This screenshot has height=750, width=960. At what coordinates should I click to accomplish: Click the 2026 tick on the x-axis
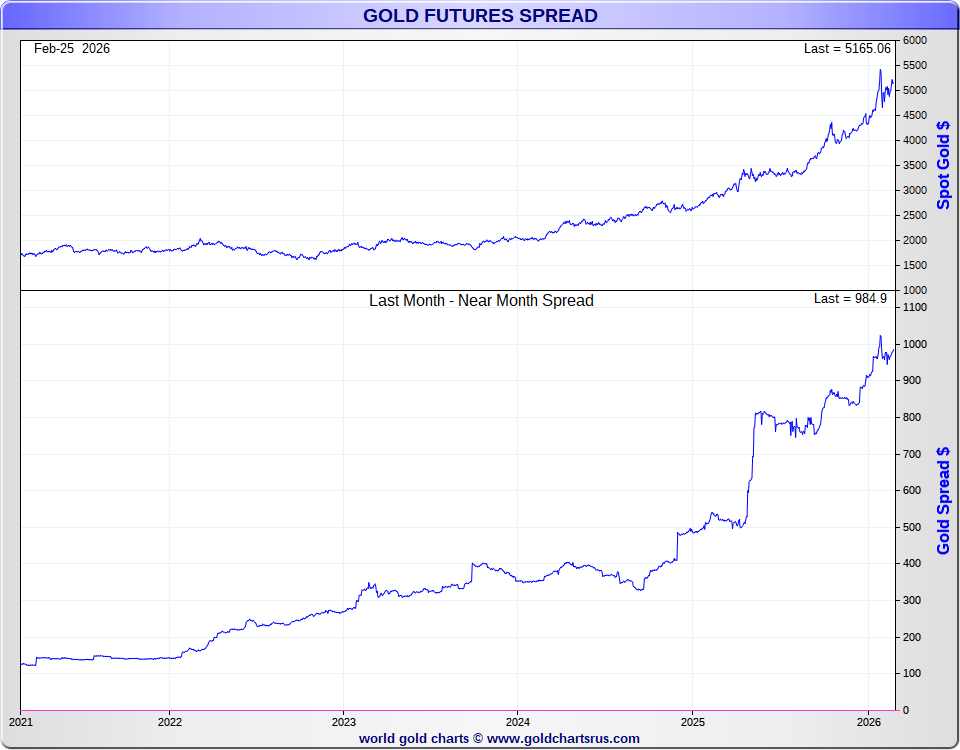tap(866, 721)
